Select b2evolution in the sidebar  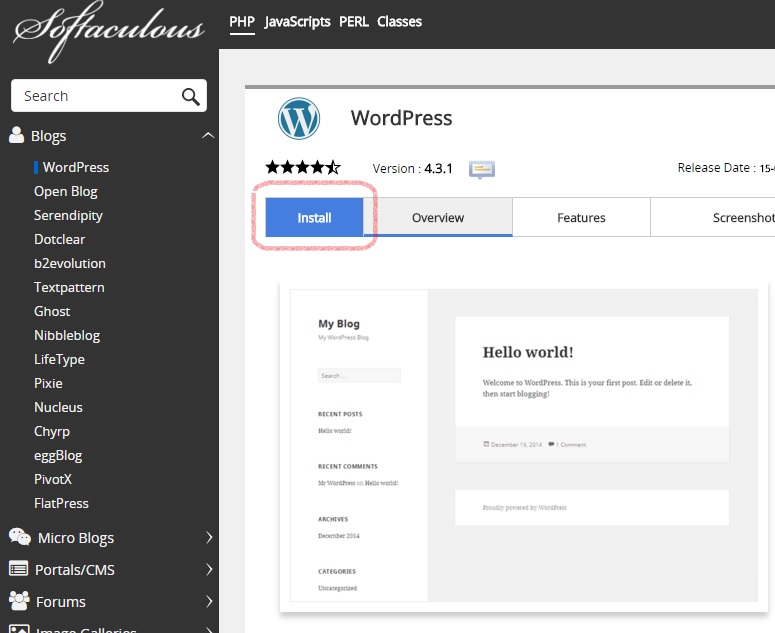point(70,263)
